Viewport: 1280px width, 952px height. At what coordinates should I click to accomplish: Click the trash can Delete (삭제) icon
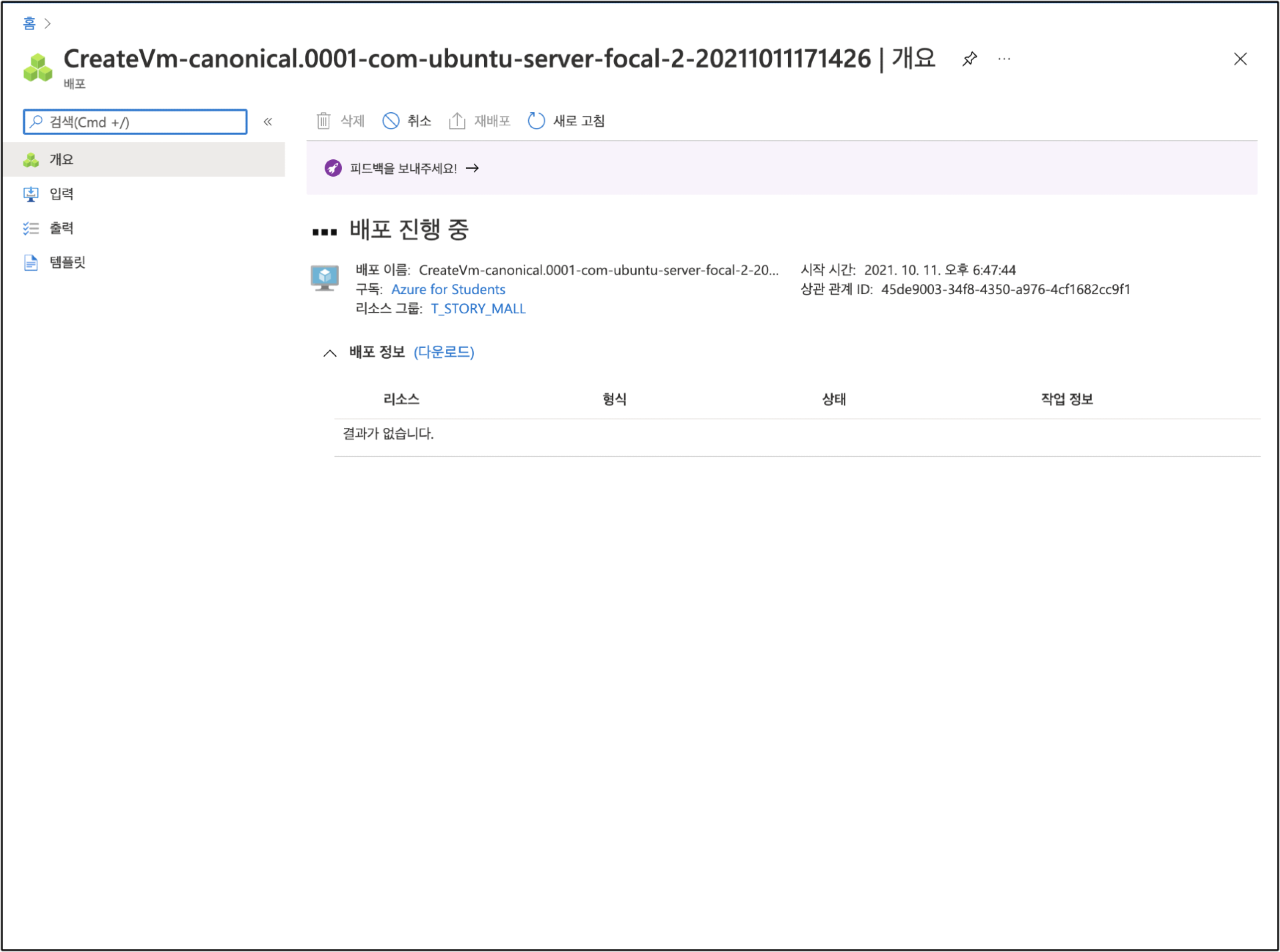click(x=323, y=121)
